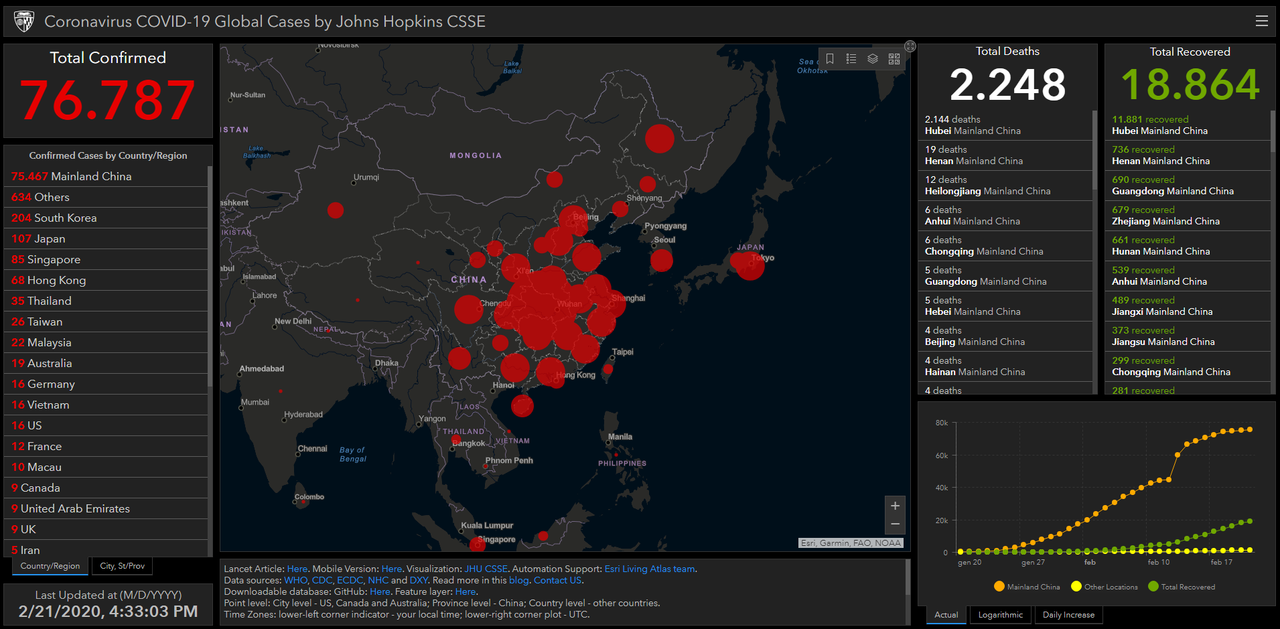Select United Arab Emirates in the list
Screen dimensions: 1280x629
108,509
